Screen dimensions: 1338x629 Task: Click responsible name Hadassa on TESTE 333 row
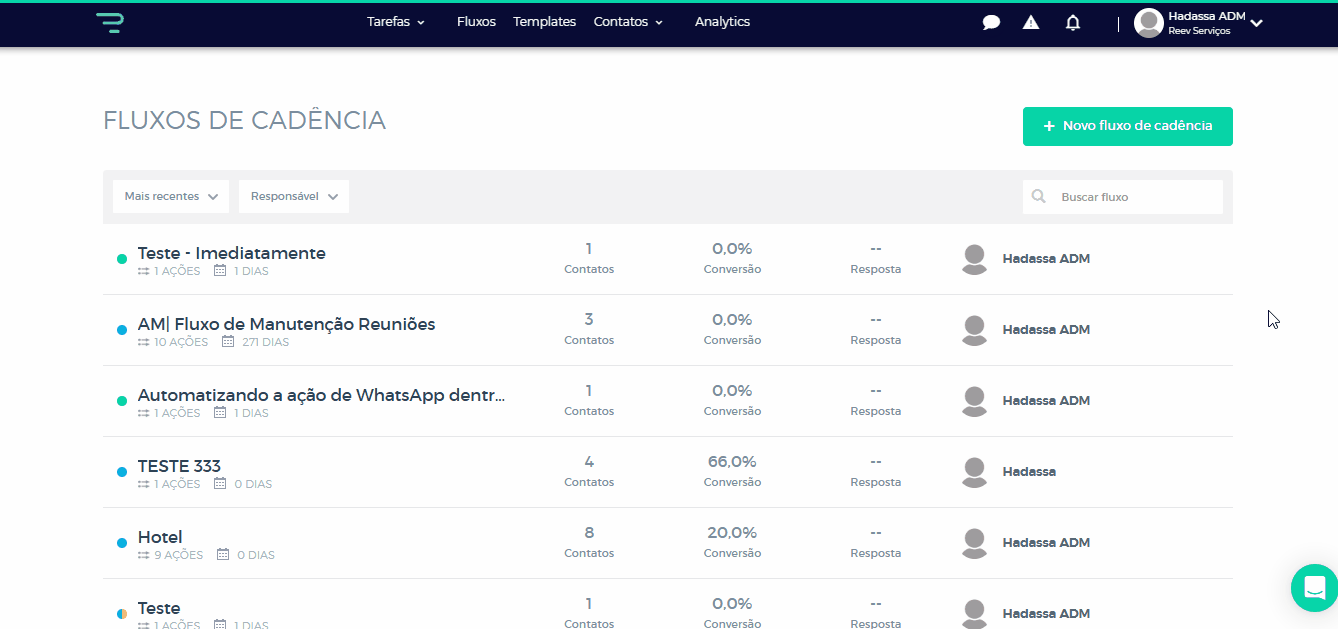[x=1029, y=472]
